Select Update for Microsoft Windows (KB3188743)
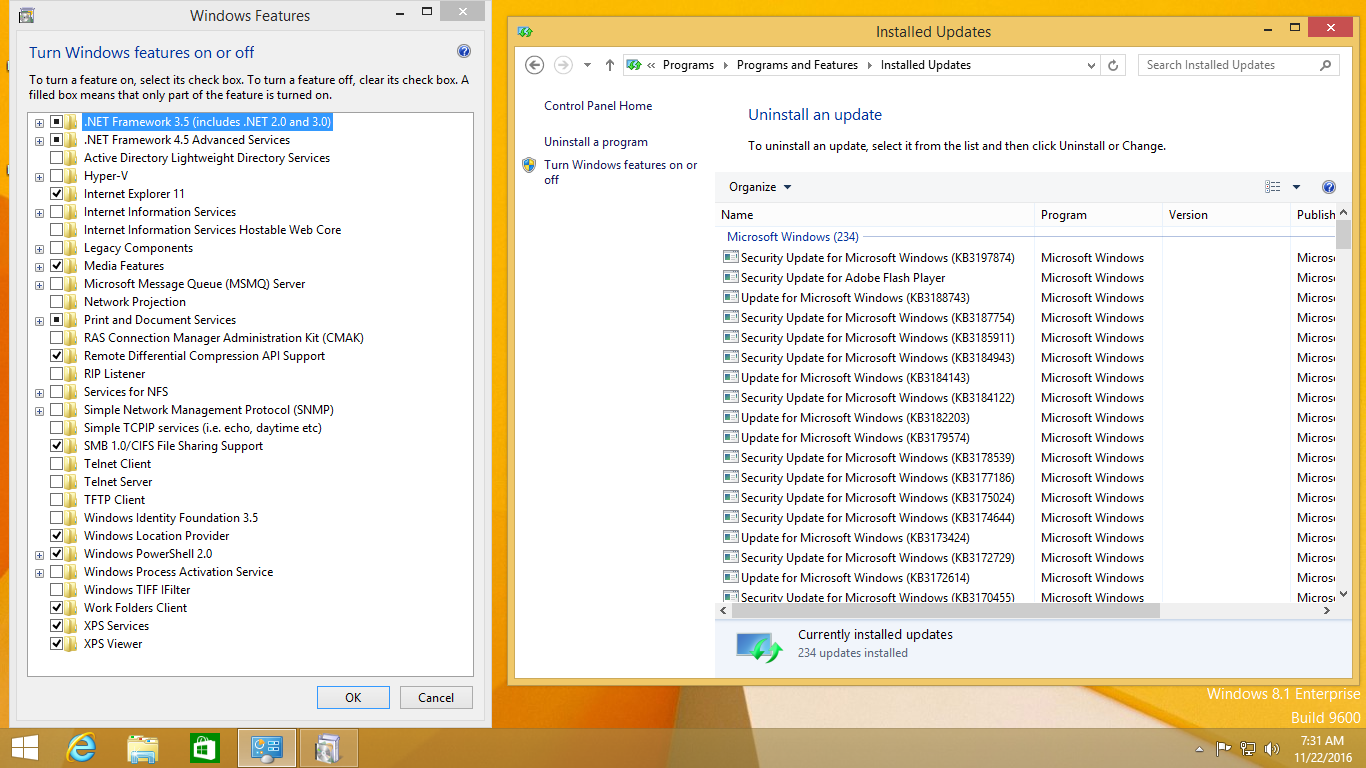This screenshot has width=1366, height=768. click(x=855, y=298)
